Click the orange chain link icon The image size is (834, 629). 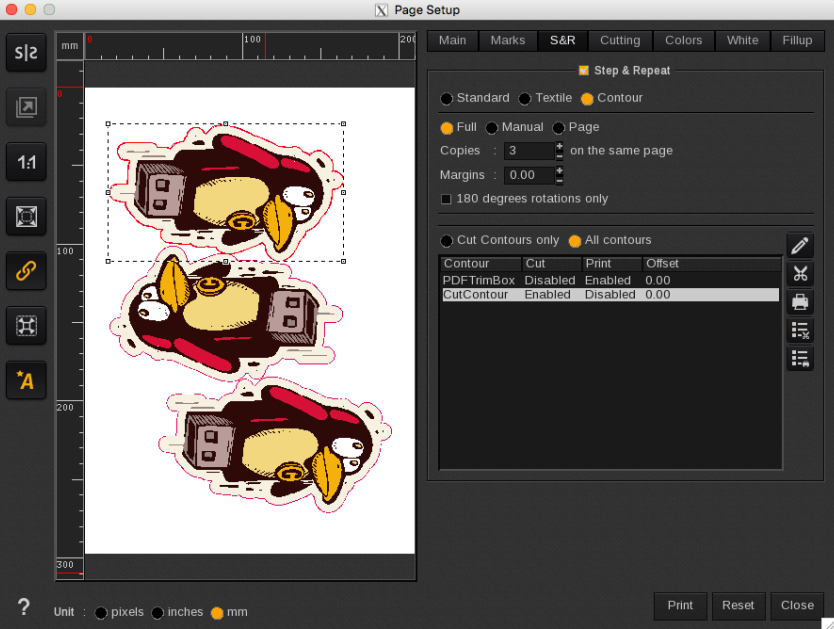tap(26, 270)
